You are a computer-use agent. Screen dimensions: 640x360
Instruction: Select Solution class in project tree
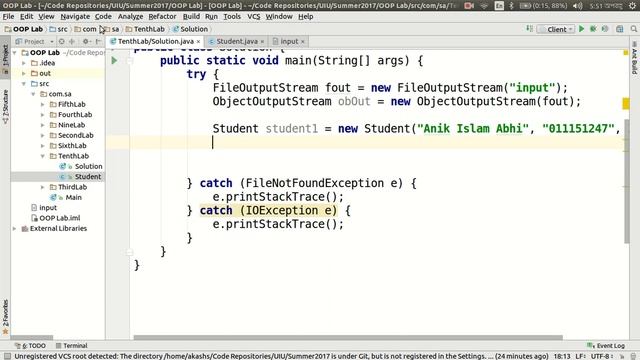click(x=88, y=167)
